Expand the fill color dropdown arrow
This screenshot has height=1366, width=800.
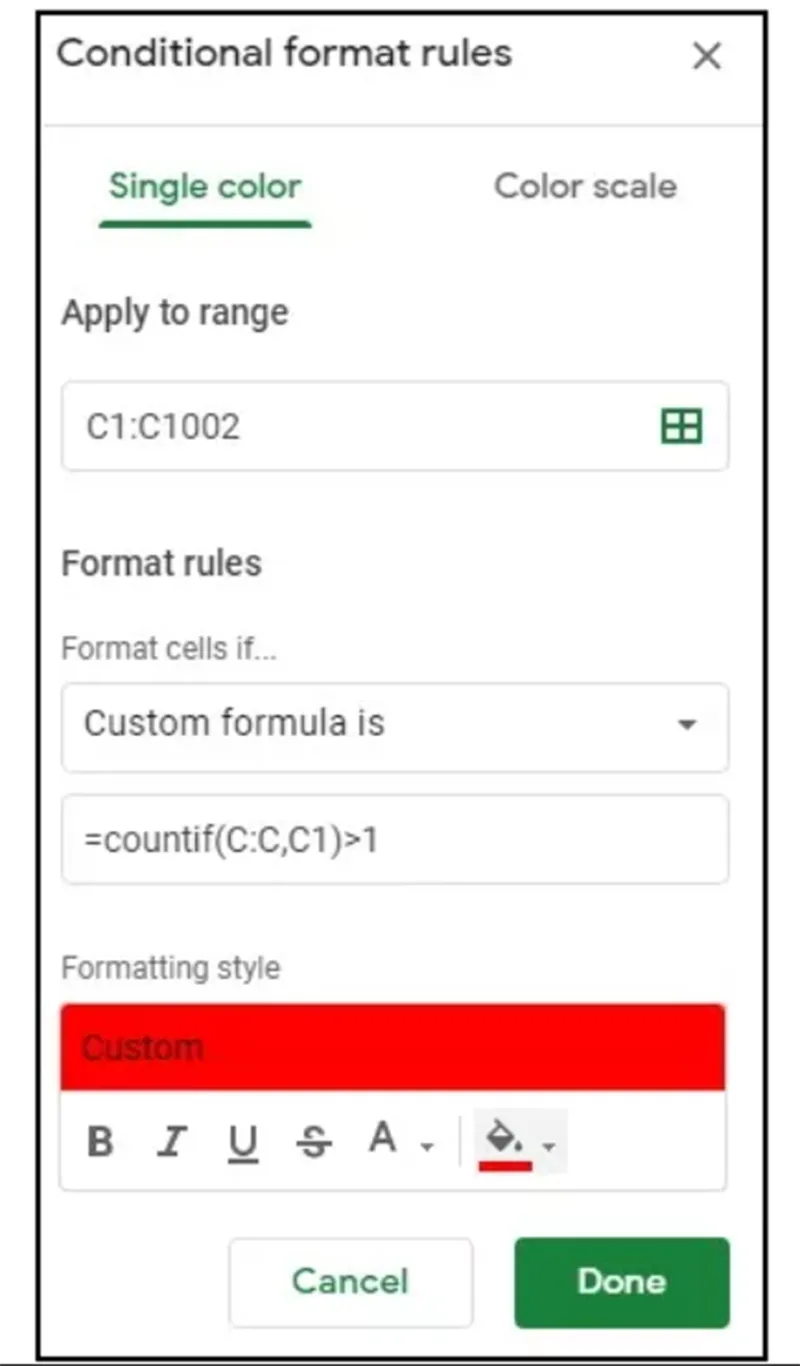[548, 1145]
